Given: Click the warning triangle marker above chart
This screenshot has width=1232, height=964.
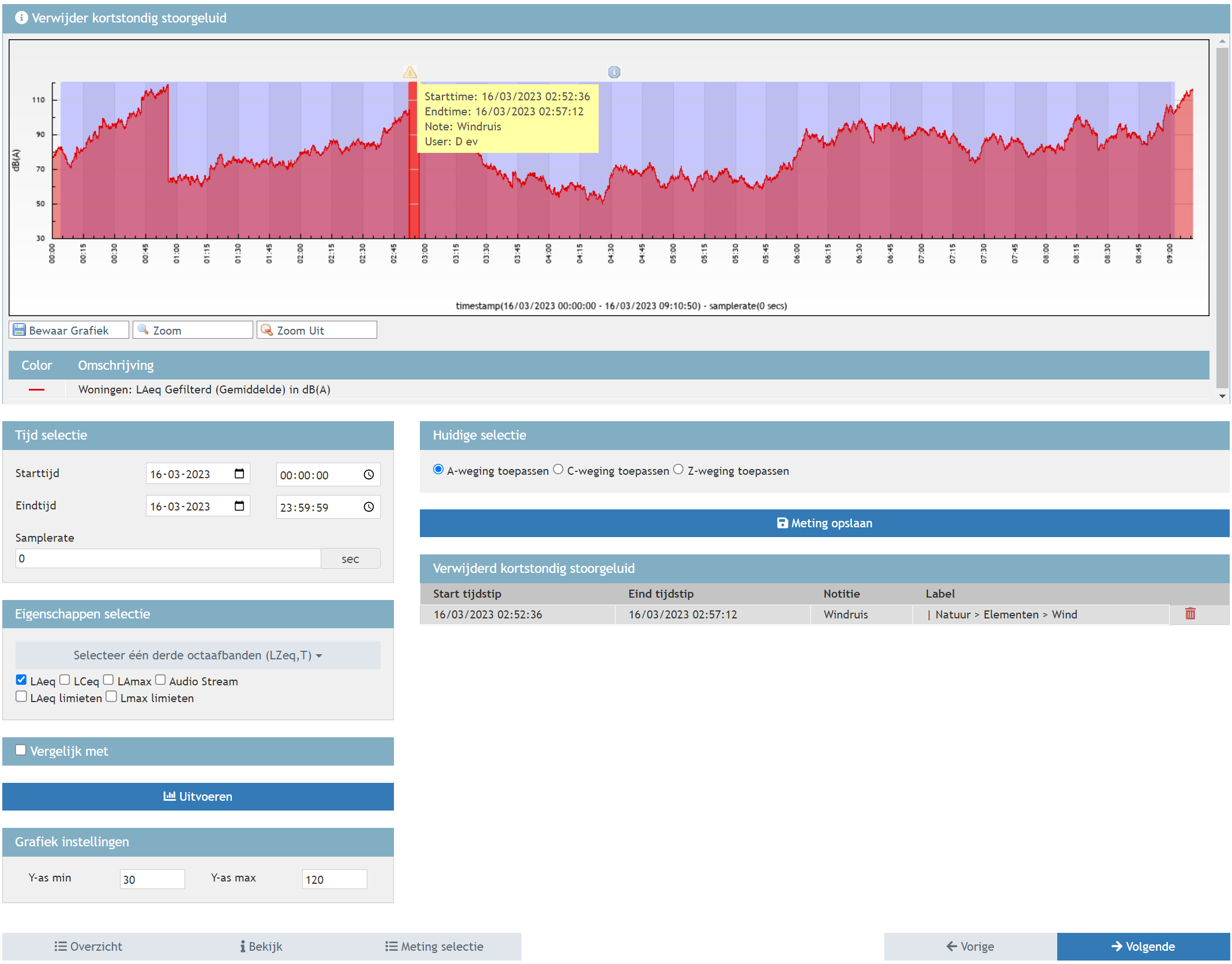Looking at the screenshot, I should click(x=410, y=72).
